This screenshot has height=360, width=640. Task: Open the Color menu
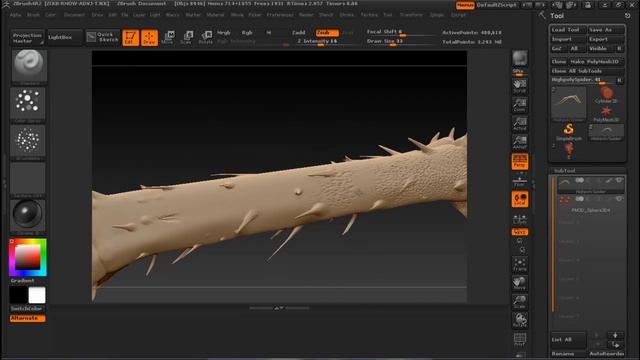50,15
